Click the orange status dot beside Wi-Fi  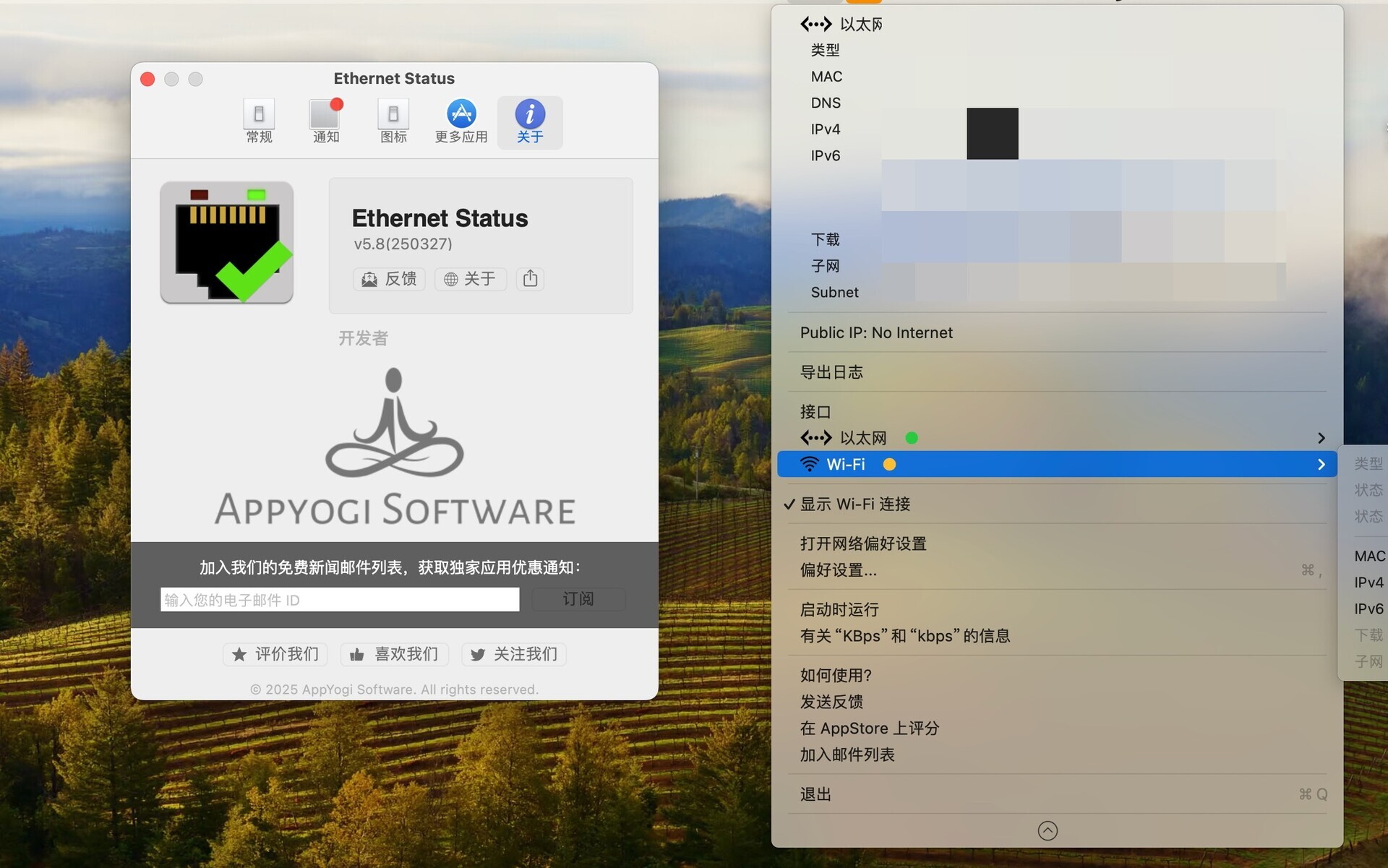click(889, 464)
